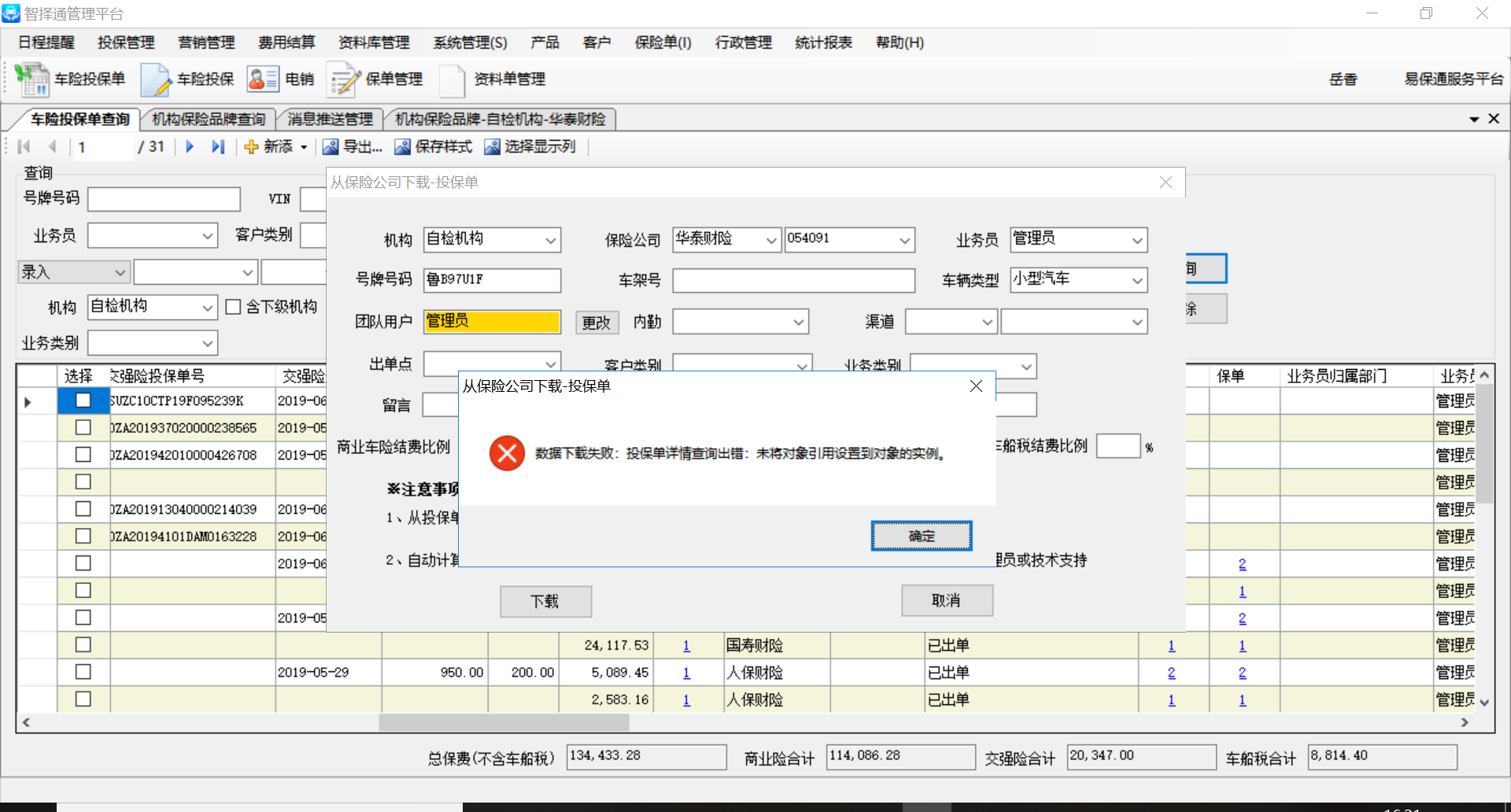Go to next page arrow
Image resolution: width=1511 pixels, height=812 pixels.
click(190, 146)
